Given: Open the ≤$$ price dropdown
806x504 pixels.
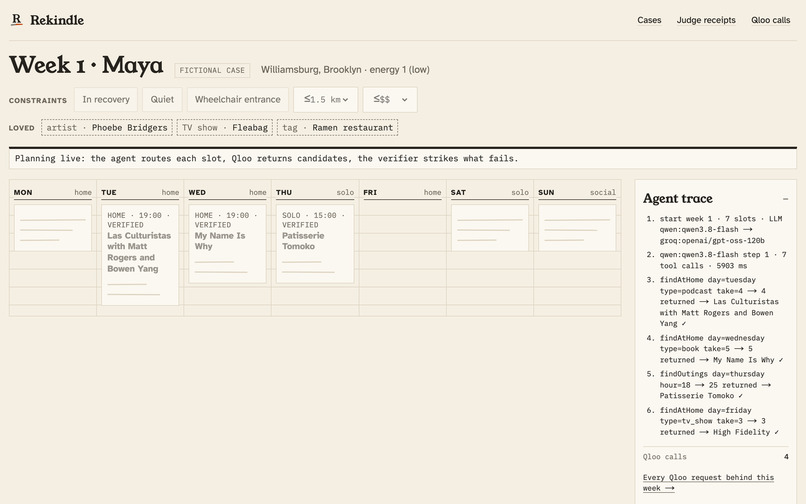Looking at the screenshot, I should [390, 99].
